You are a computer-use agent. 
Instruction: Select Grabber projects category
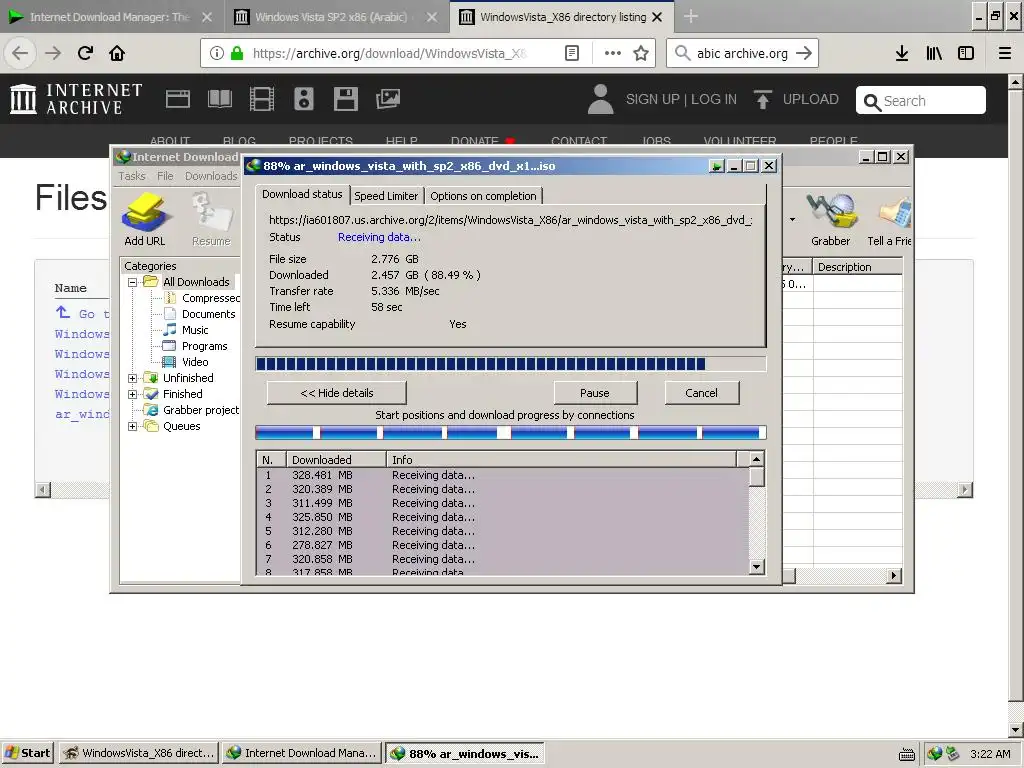tap(200, 410)
